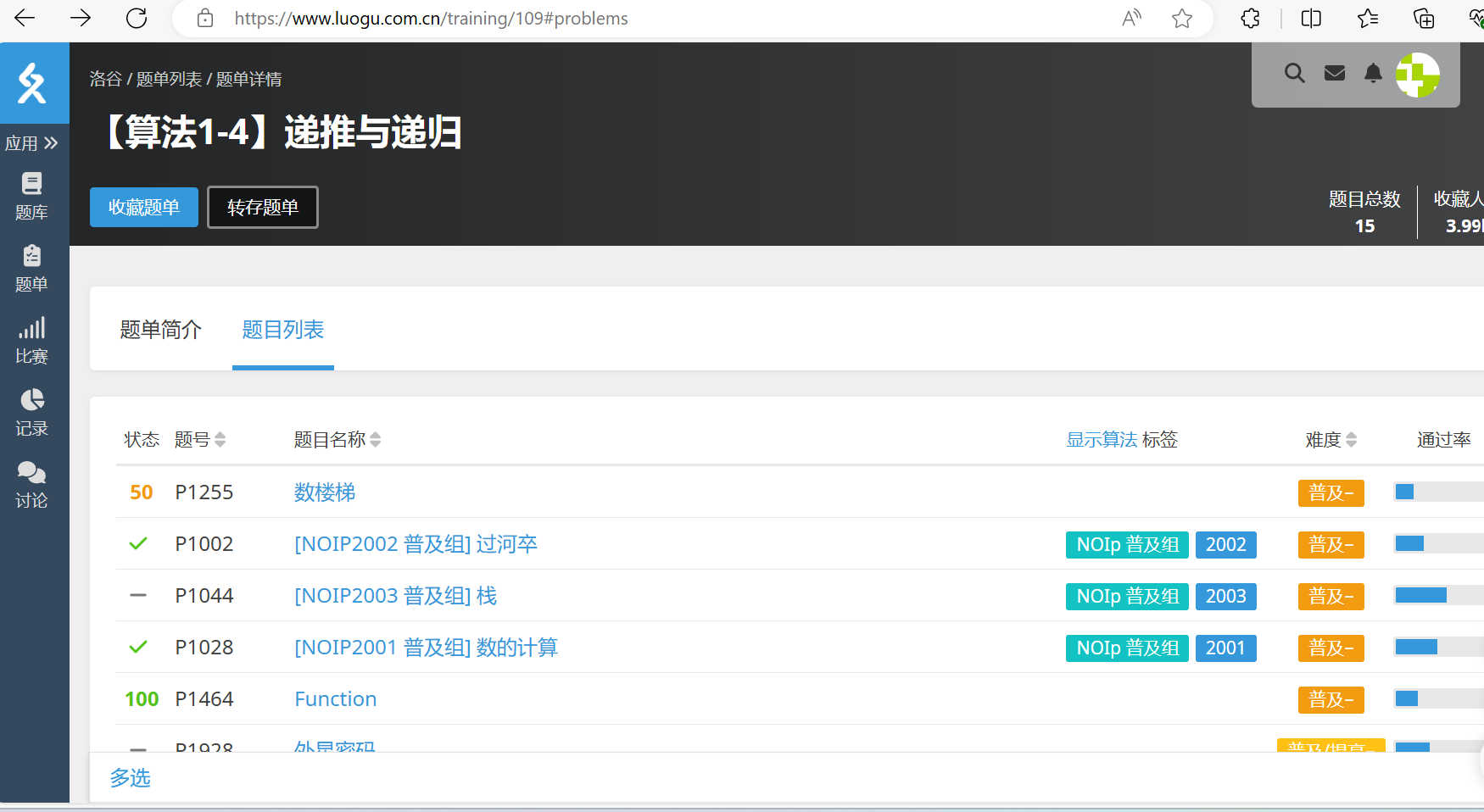The width and height of the screenshot is (1484, 812).
Task: Expand the 应用 sidebar menu
Action: point(32,143)
